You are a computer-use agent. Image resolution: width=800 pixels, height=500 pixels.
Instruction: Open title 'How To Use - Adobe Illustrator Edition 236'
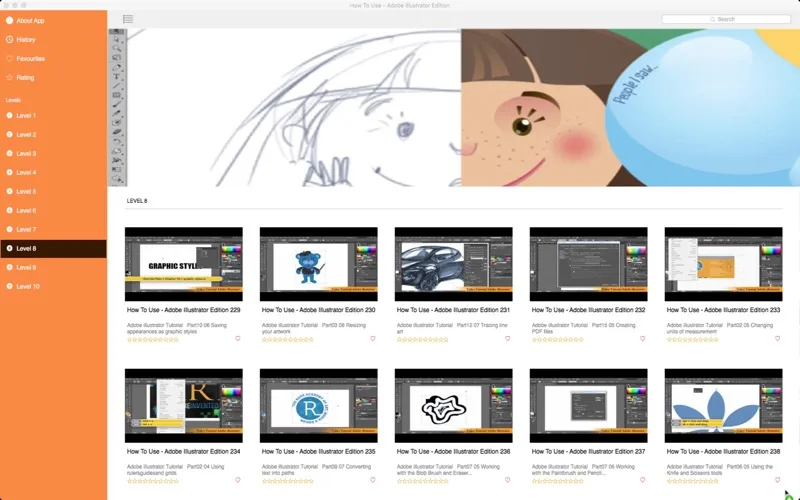point(454,452)
